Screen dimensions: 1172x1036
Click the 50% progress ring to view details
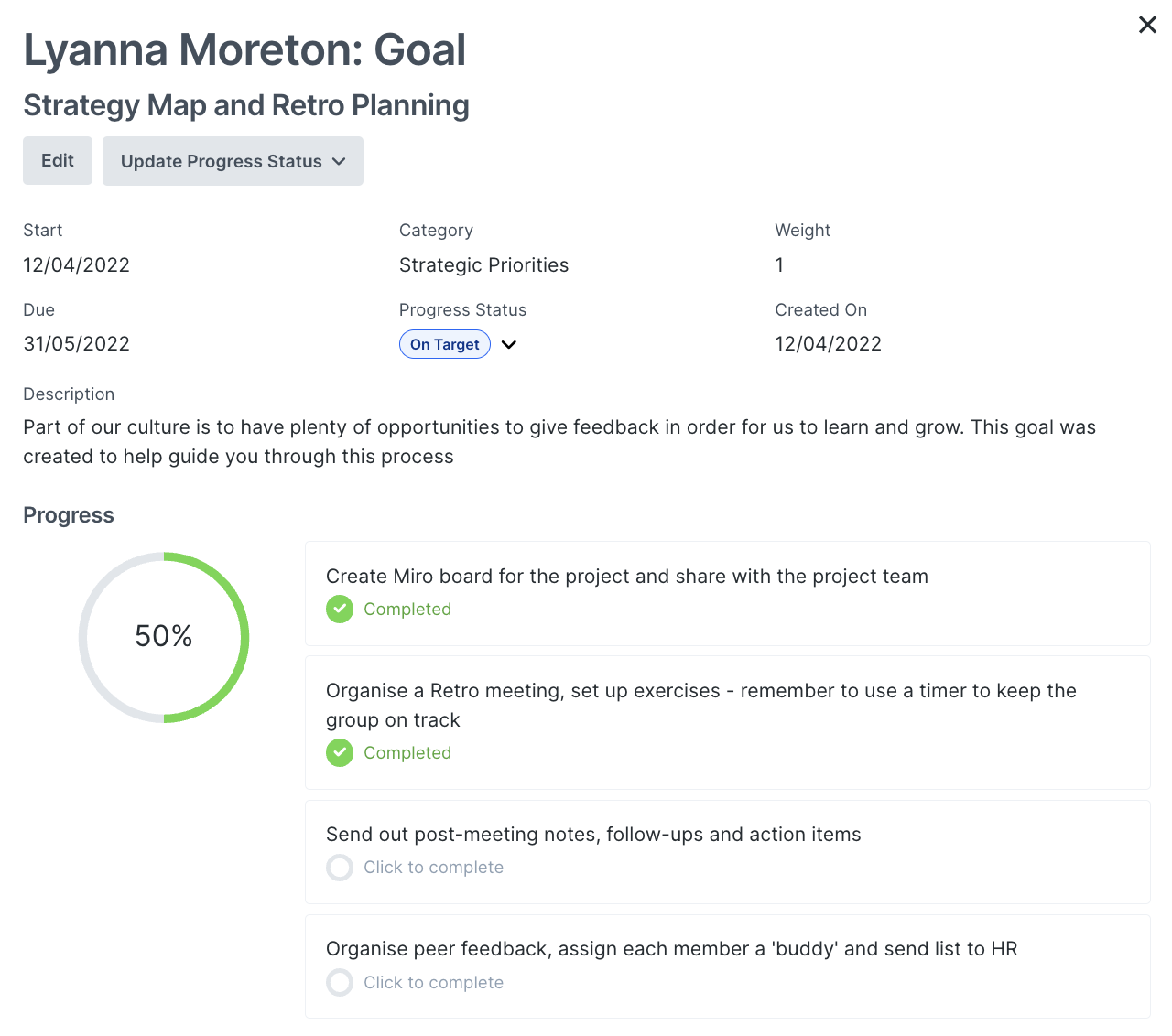(164, 637)
